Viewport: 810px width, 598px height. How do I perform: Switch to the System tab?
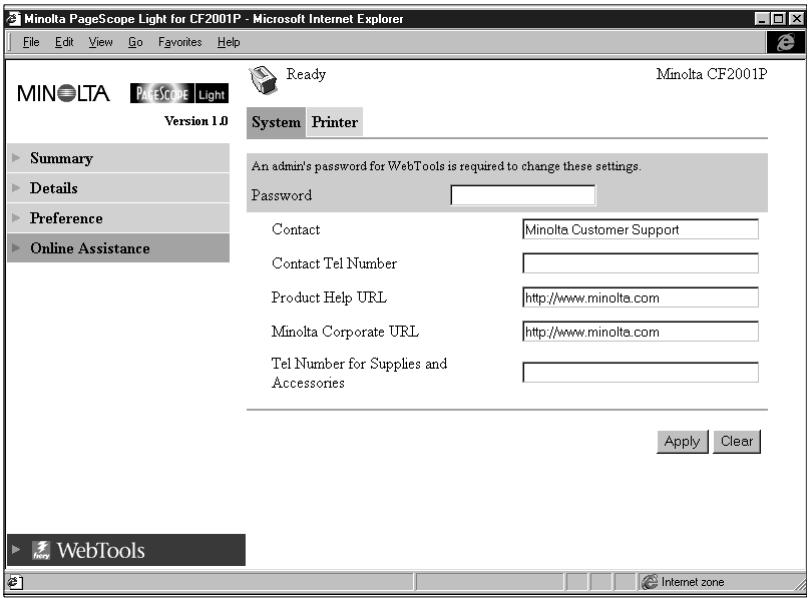(276, 122)
